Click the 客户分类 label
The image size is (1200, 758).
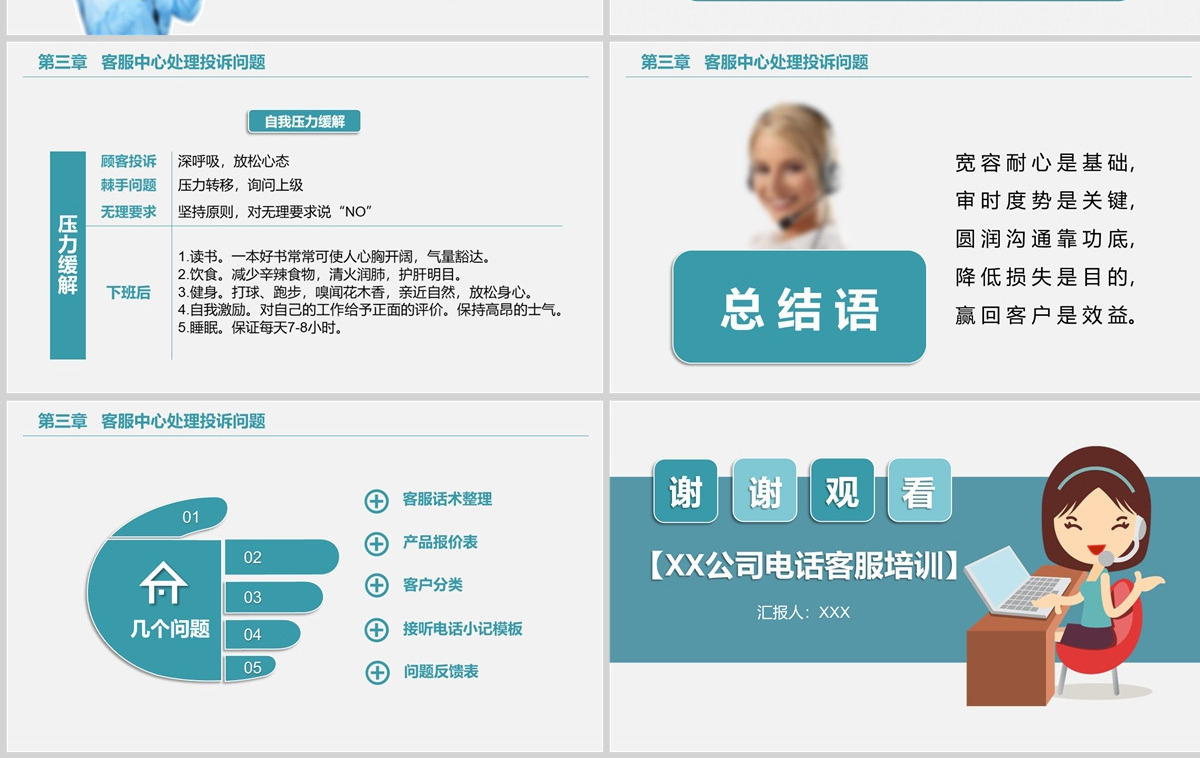coord(432,585)
